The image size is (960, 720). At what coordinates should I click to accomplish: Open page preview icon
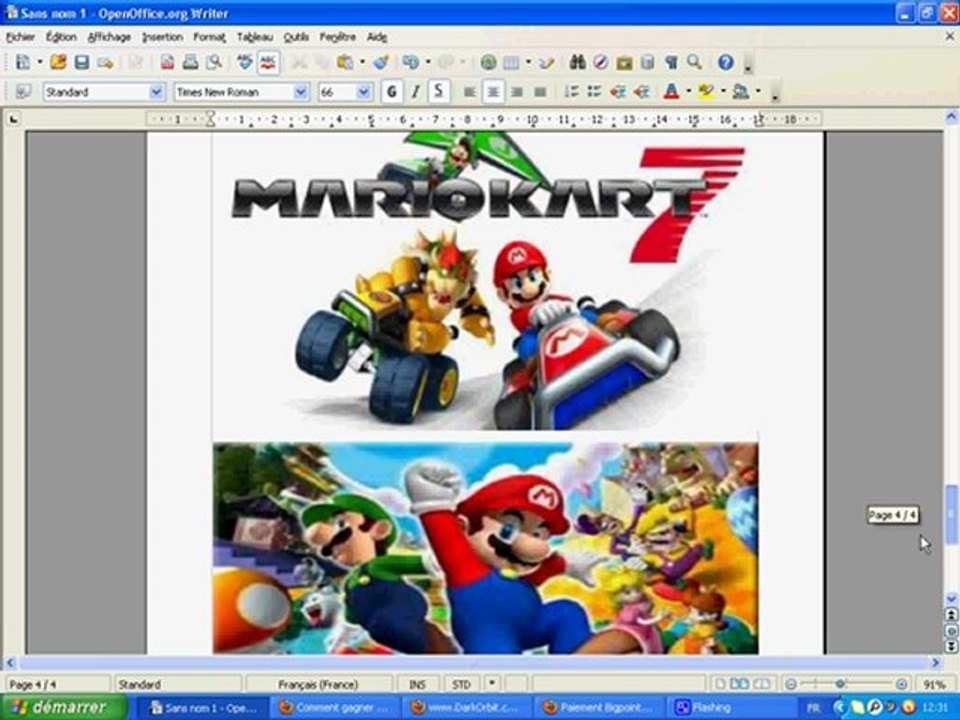coord(214,62)
